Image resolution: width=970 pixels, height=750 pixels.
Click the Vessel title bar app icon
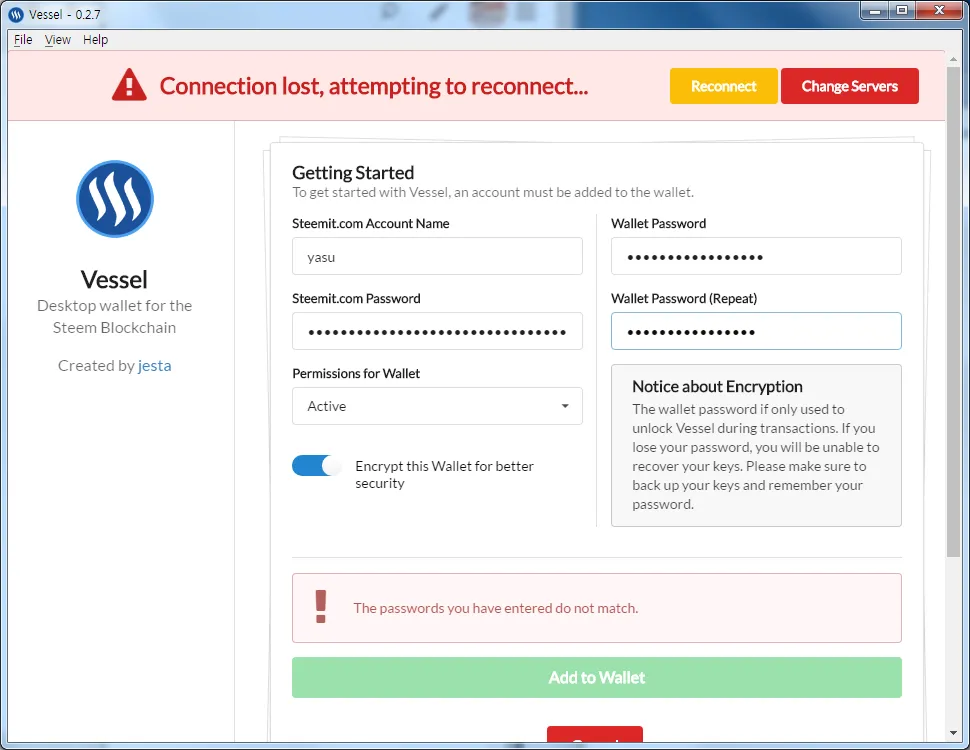click(16, 14)
